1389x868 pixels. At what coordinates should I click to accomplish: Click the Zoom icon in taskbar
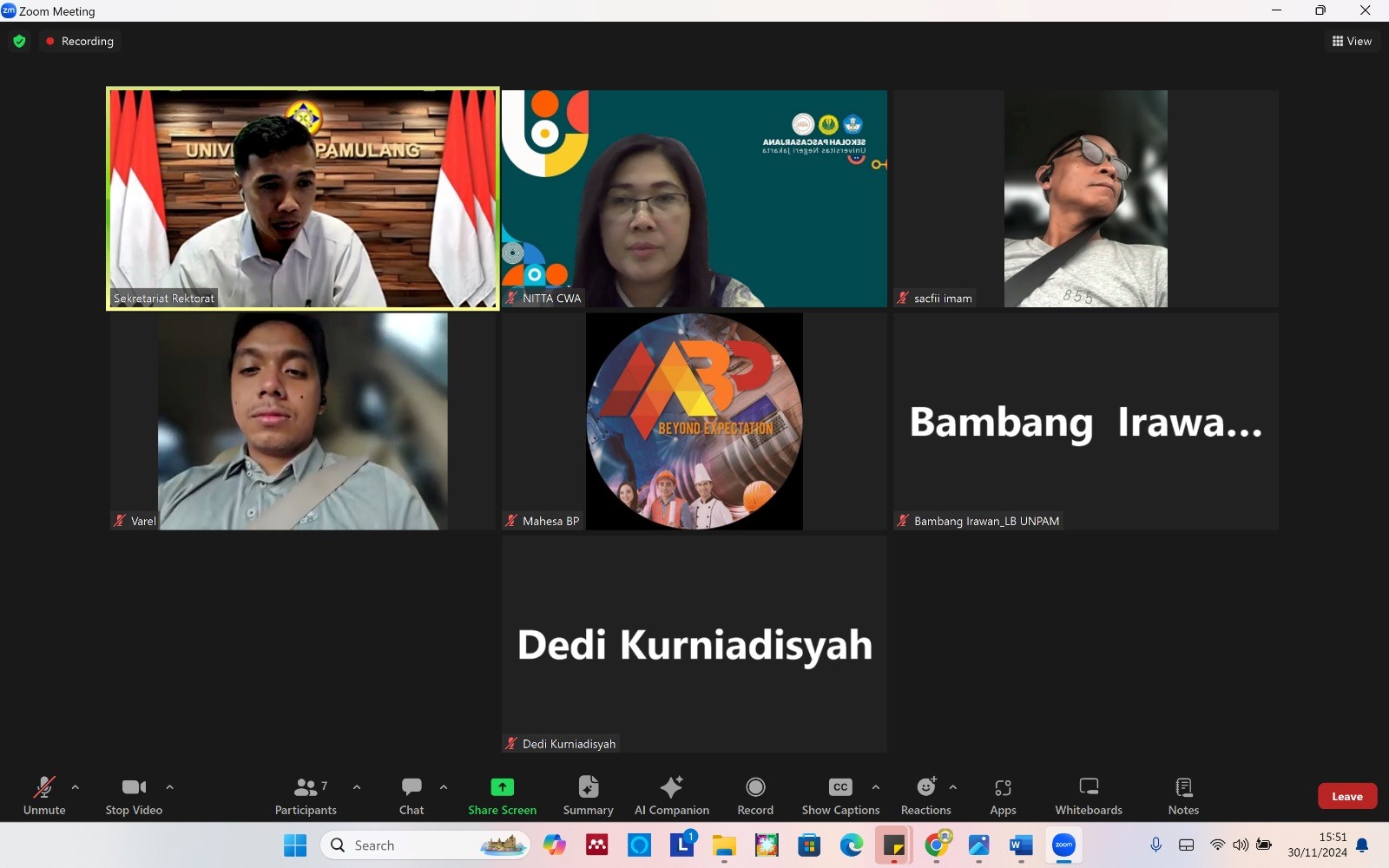pyautogui.click(x=1063, y=845)
